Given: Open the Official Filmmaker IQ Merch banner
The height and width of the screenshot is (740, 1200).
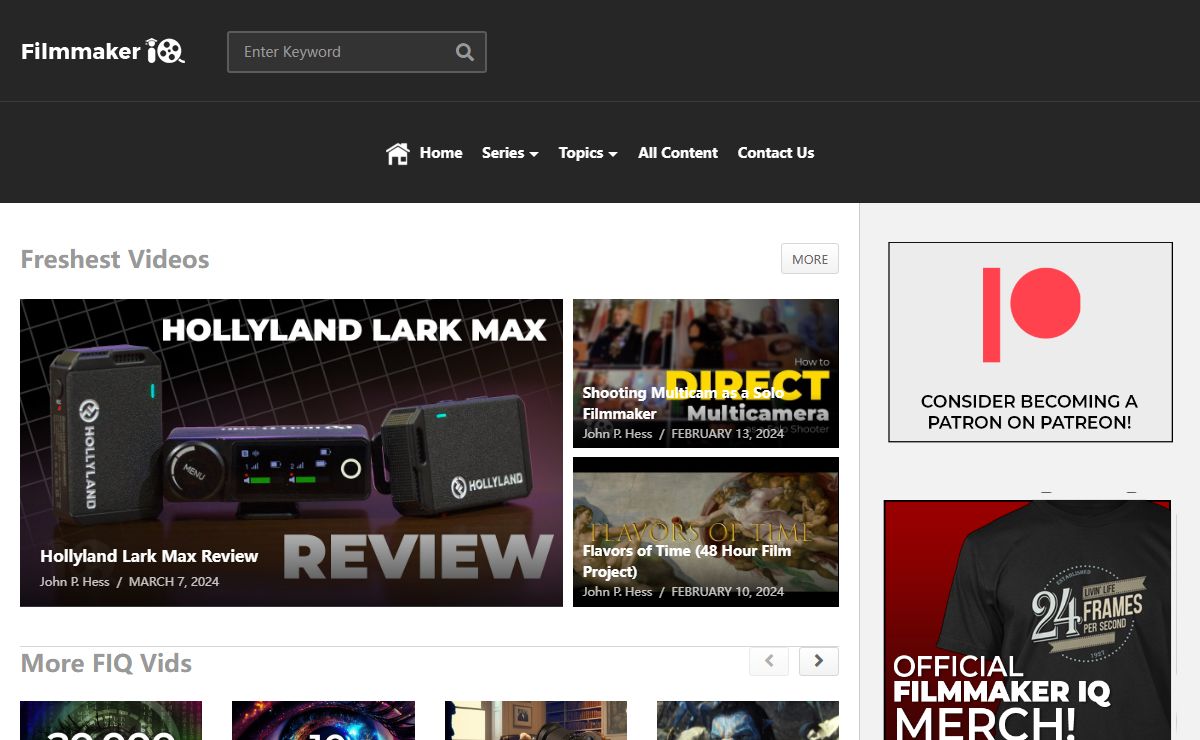Looking at the screenshot, I should click(x=1027, y=620).
